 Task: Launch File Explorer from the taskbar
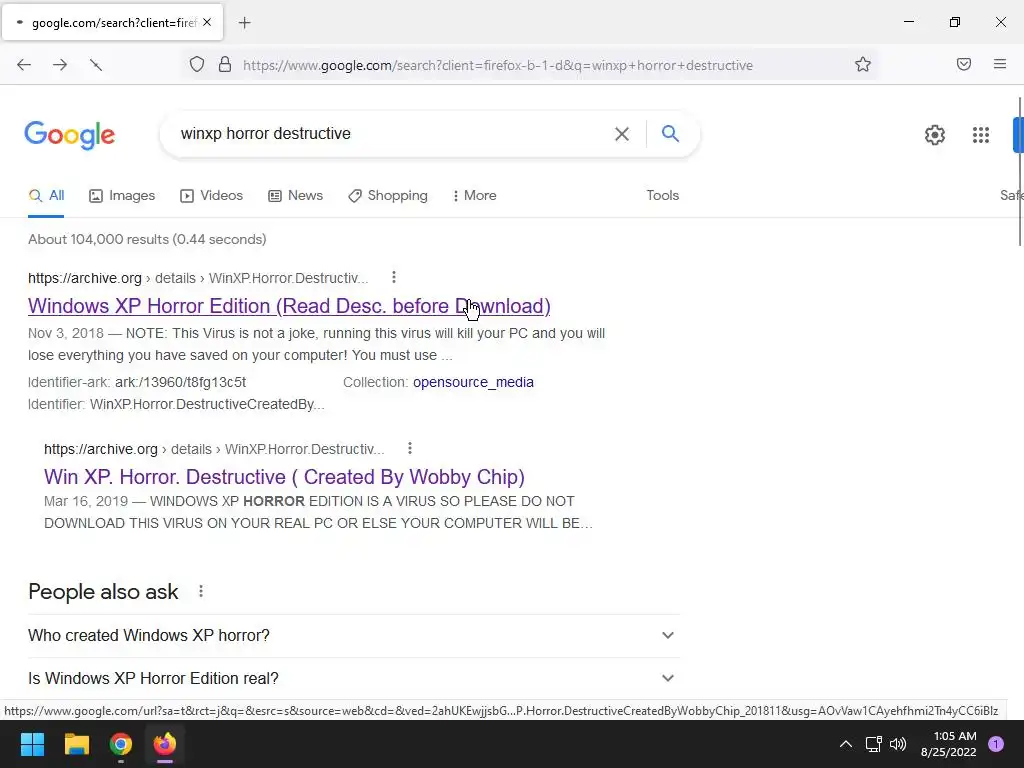click(x=76, y=744)
